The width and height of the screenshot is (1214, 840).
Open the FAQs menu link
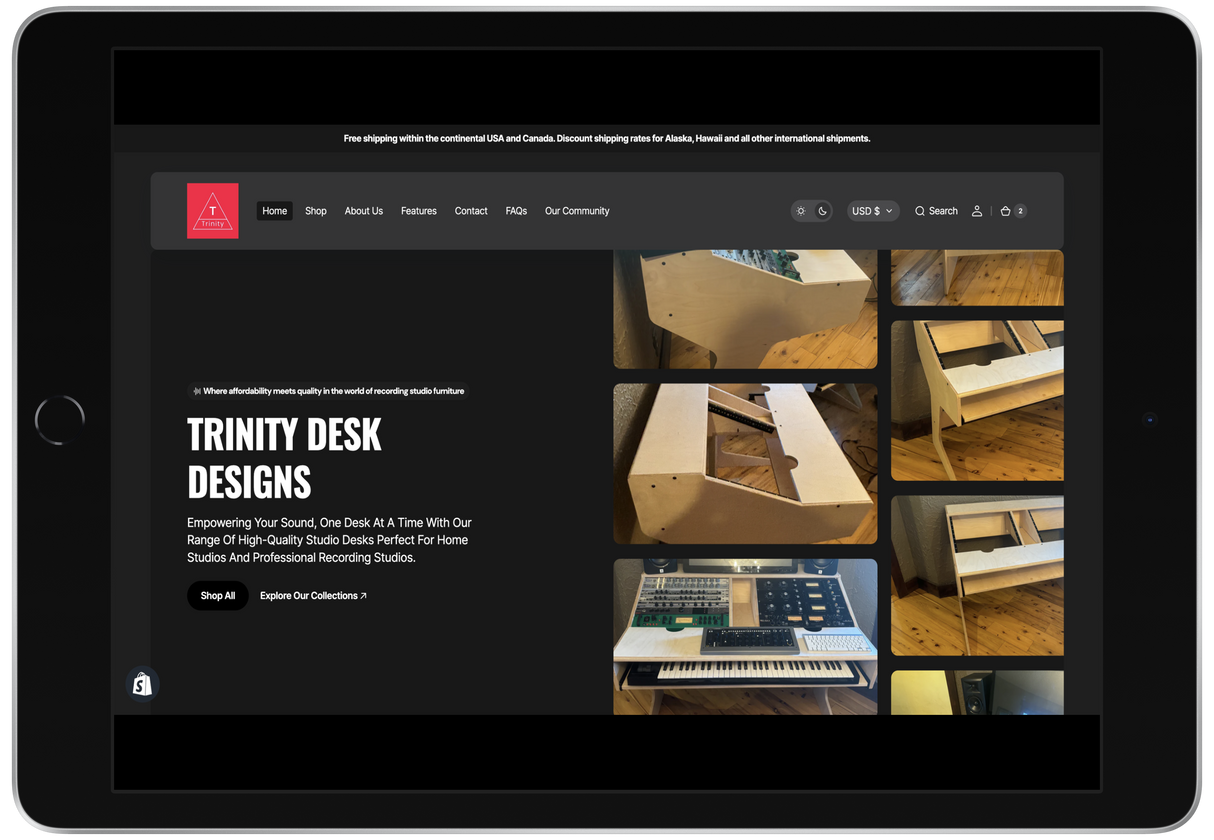tap(516, 211)
